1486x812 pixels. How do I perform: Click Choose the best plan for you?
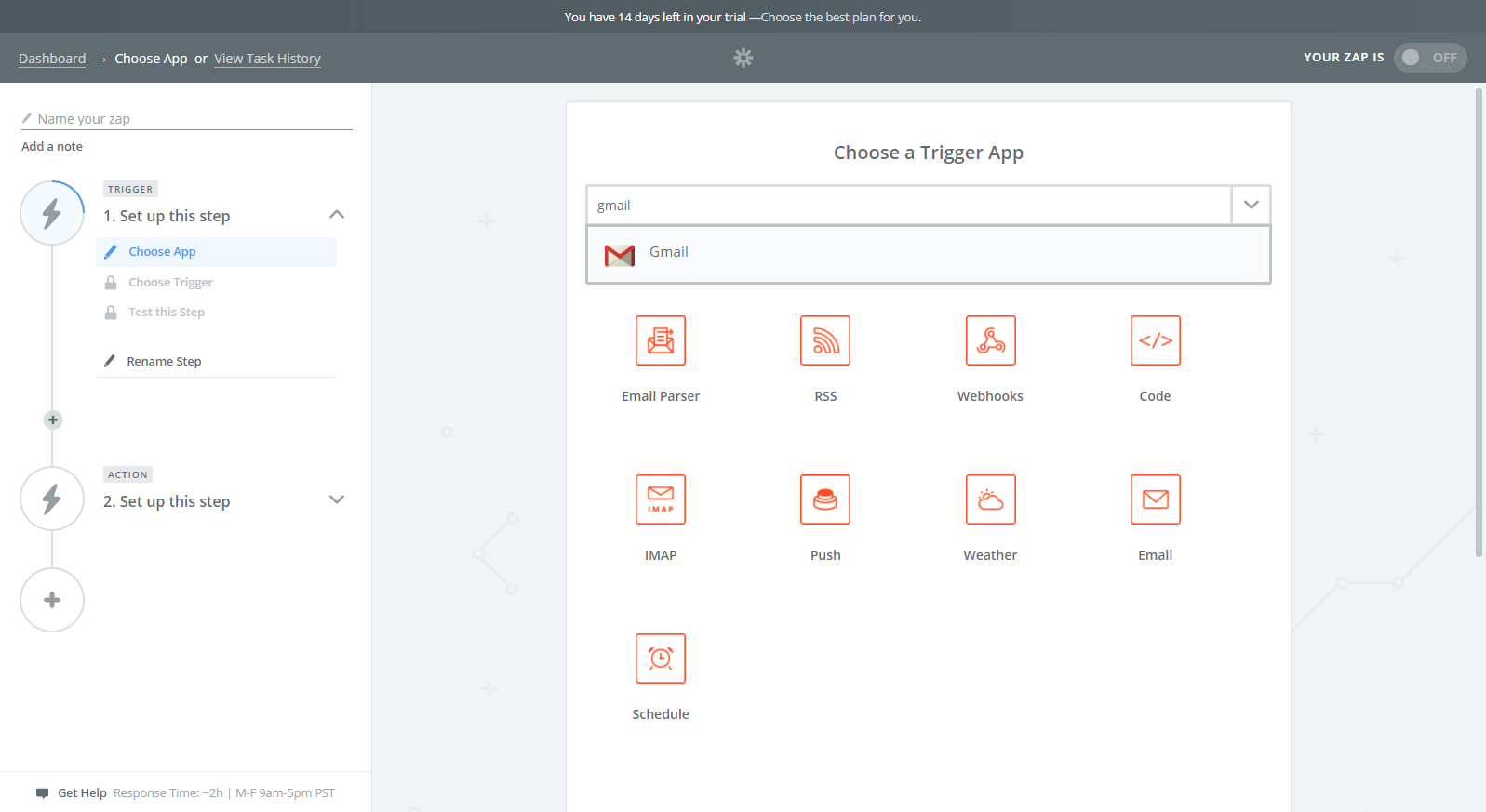840,17
